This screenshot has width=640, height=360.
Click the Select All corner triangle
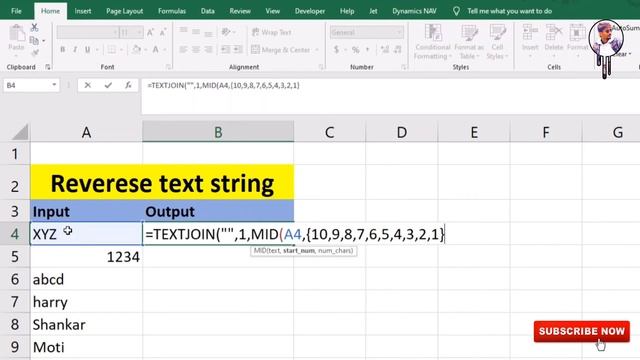pyautogui.click(x=20, y=132)
